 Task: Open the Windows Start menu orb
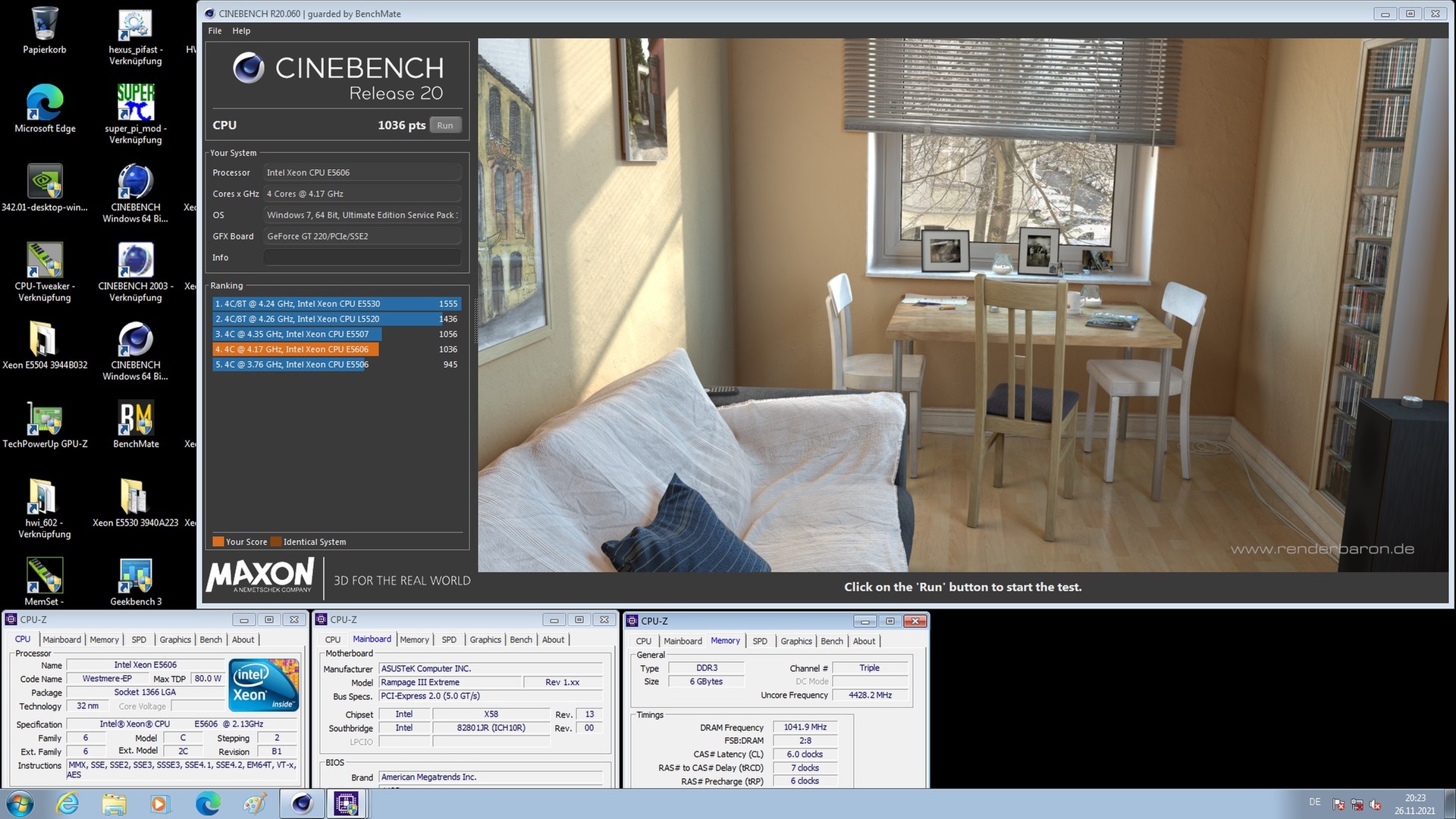tap(20, 804)
